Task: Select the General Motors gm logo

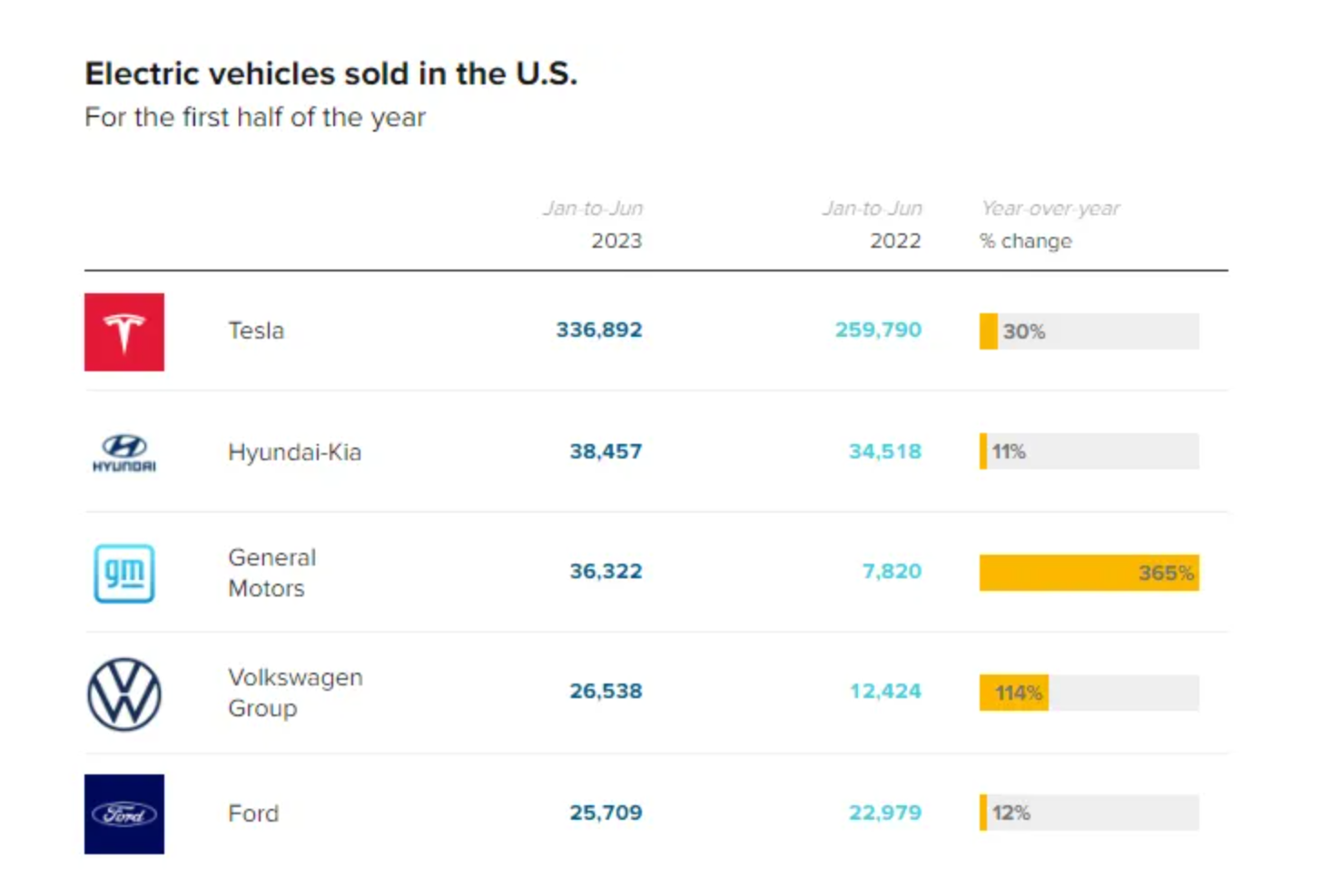Action: pyautogui.click(x=124, y=573)
